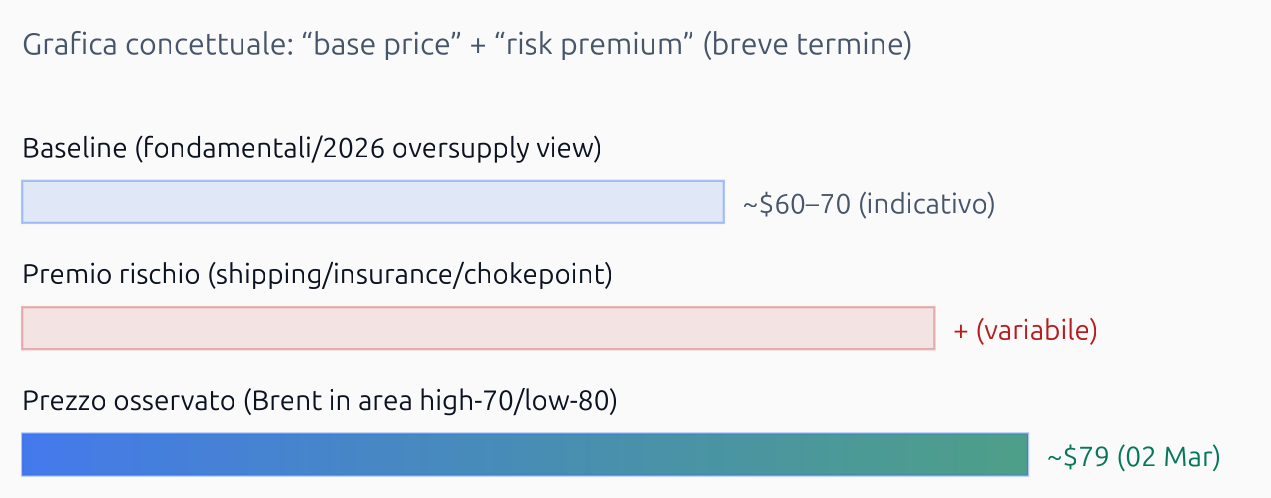
Task: Select the Baseline row label
Action: tap(74, 149)
